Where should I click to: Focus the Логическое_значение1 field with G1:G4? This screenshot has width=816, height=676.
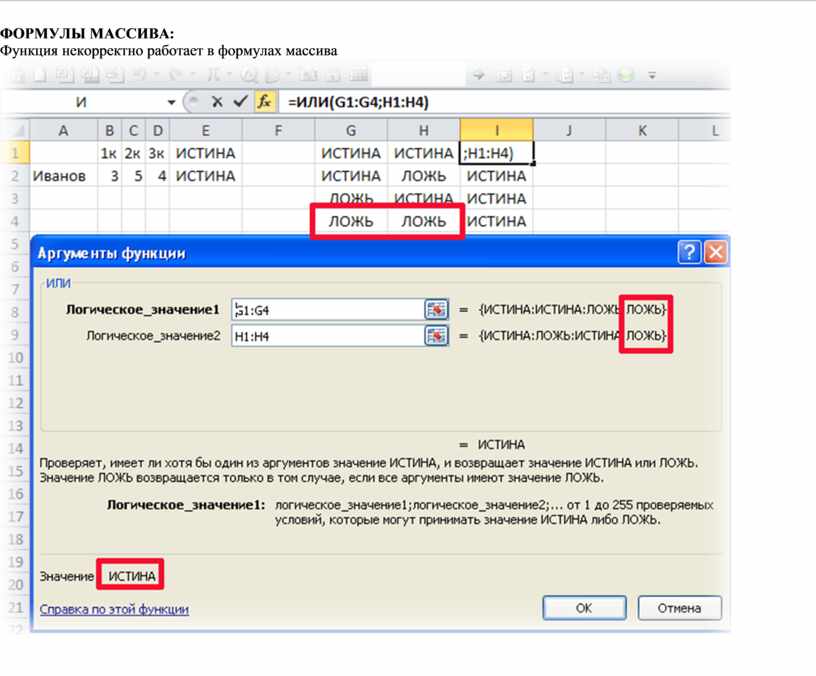[x=328, y=310]
